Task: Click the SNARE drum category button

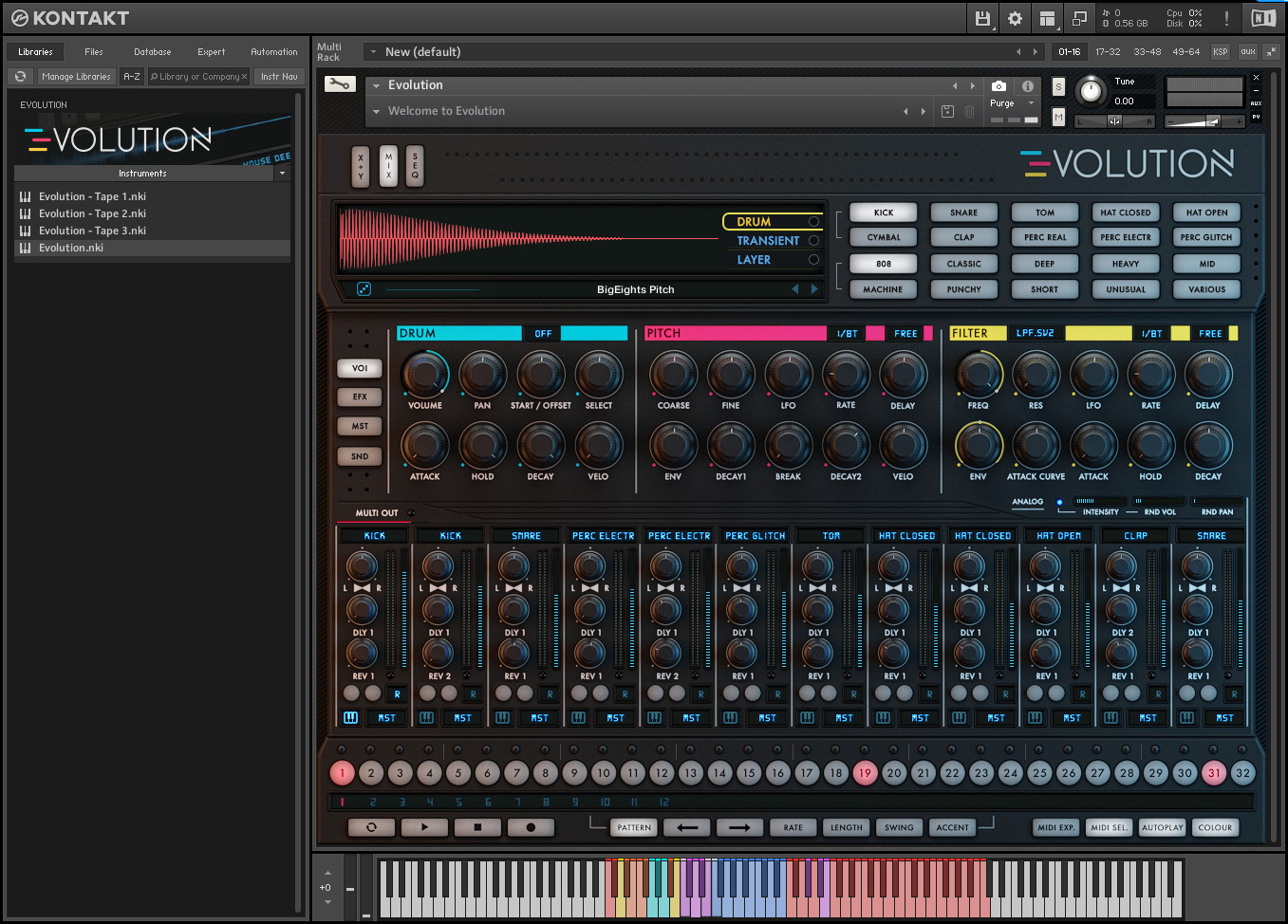Action: (963, 213)
